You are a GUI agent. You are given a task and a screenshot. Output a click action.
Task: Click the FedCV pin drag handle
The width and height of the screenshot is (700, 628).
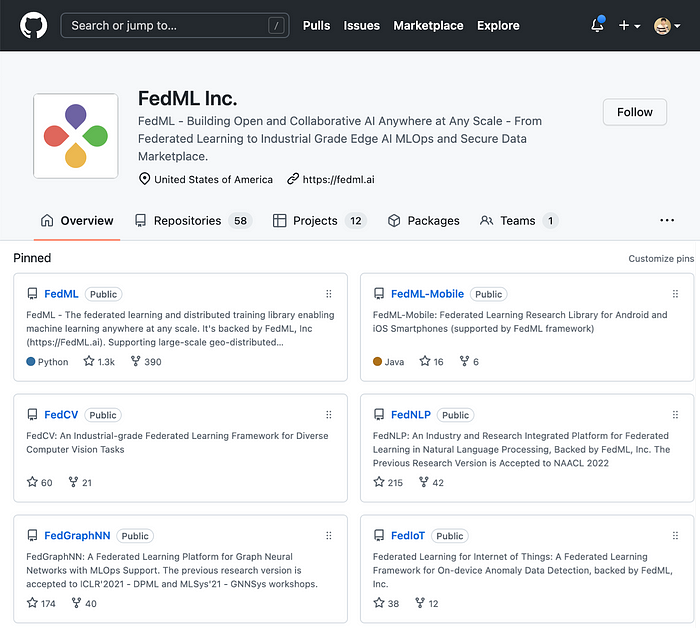(x=329, y=415)
